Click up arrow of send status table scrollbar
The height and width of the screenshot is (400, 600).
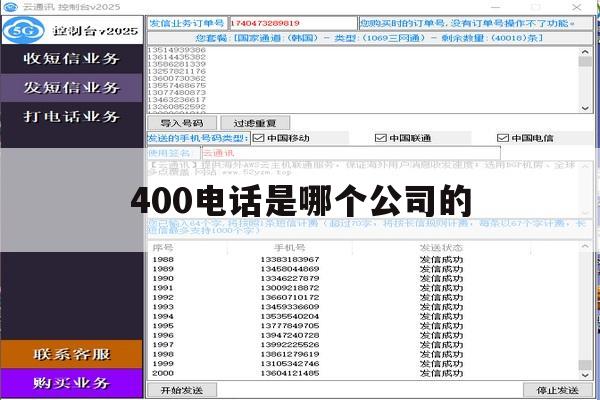585,247
